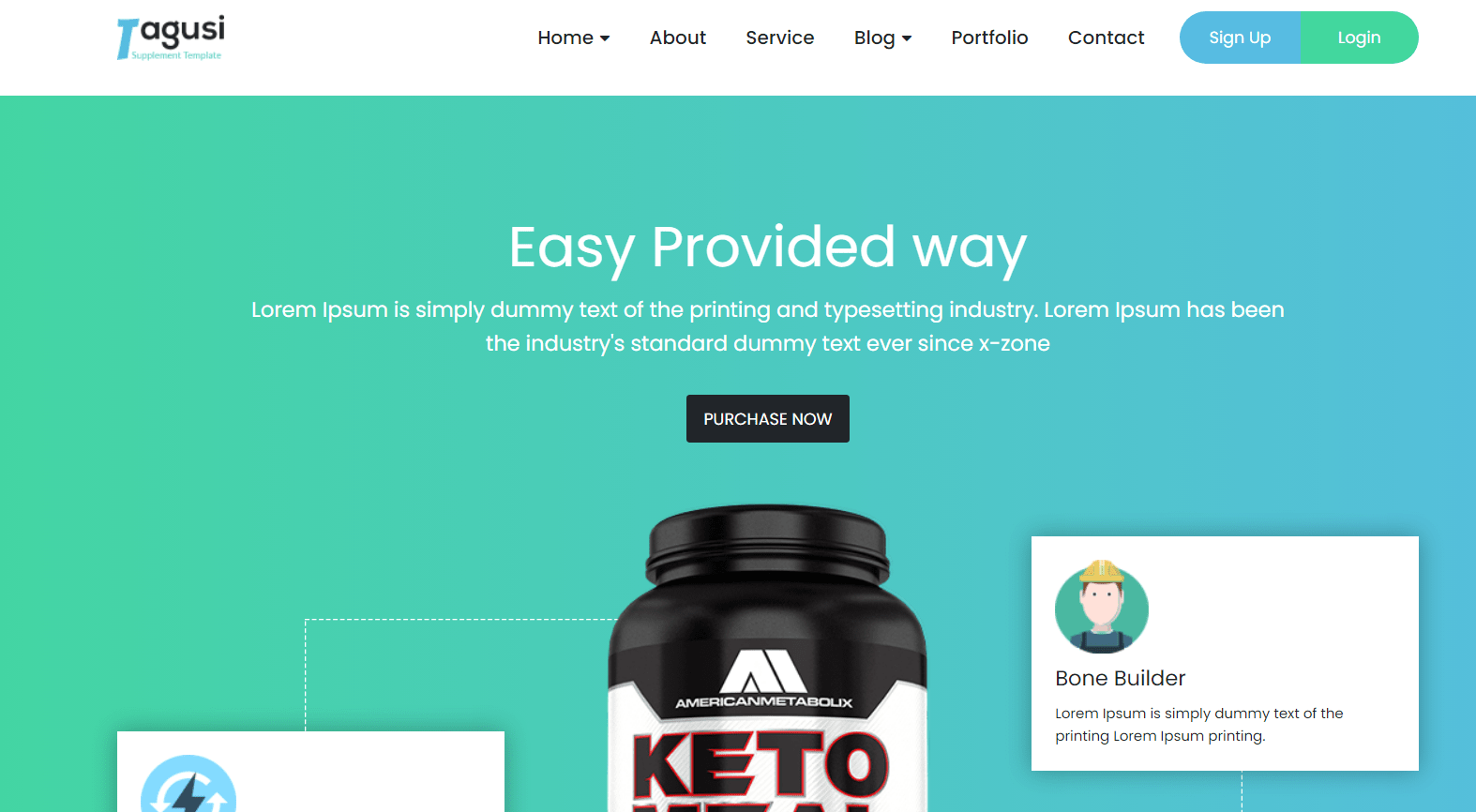Expand the Home dropdown arrow

pyautogui.click(x=605, y=38)
